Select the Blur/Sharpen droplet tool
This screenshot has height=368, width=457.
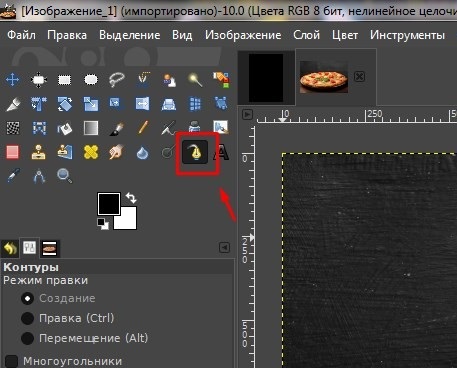(142, 153)
